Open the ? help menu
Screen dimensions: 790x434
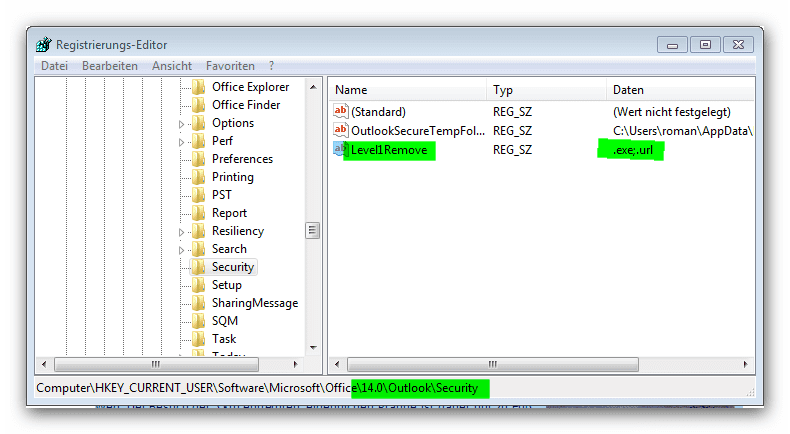tap(272, 66)
